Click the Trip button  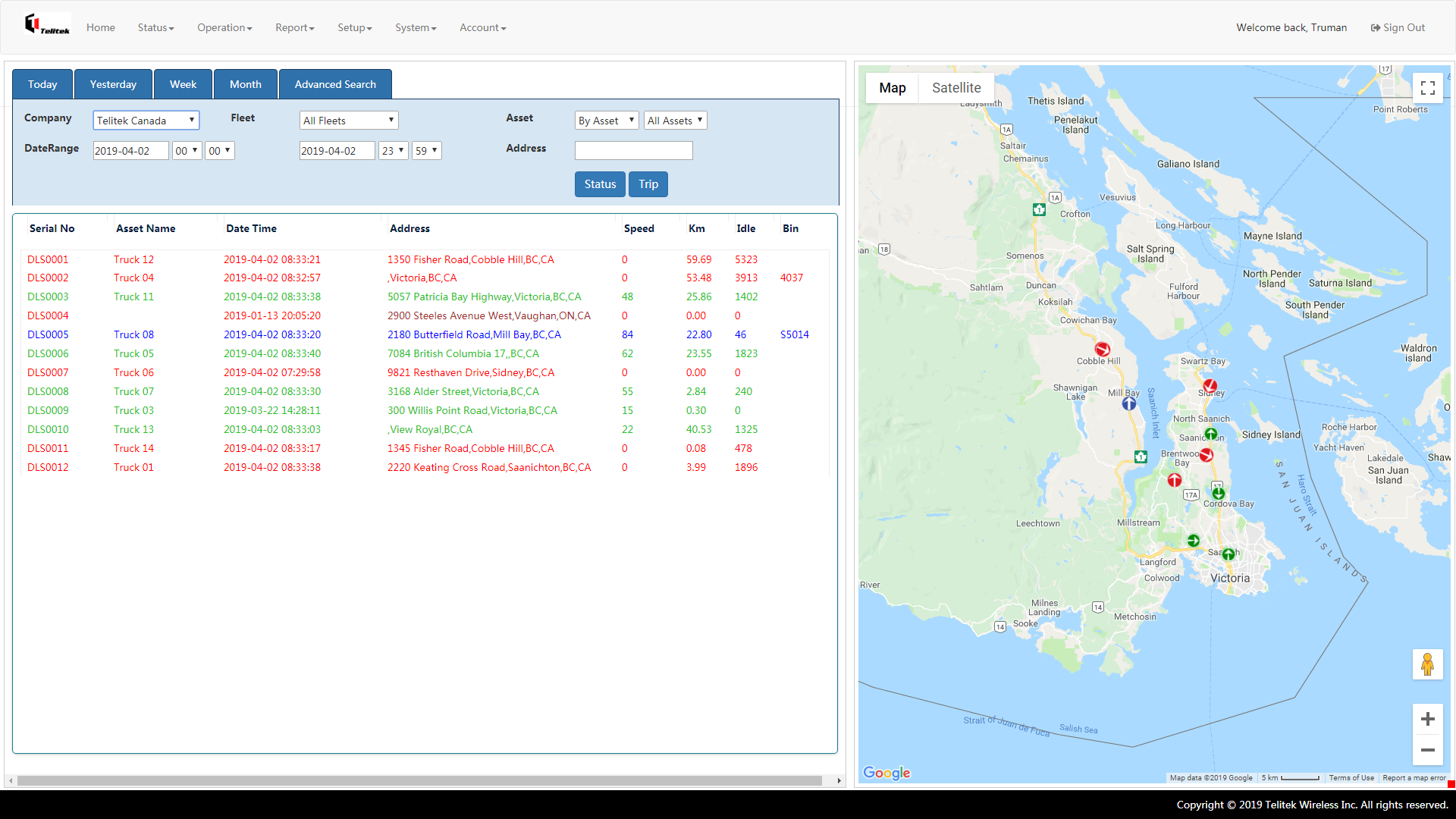coord(648,184)
